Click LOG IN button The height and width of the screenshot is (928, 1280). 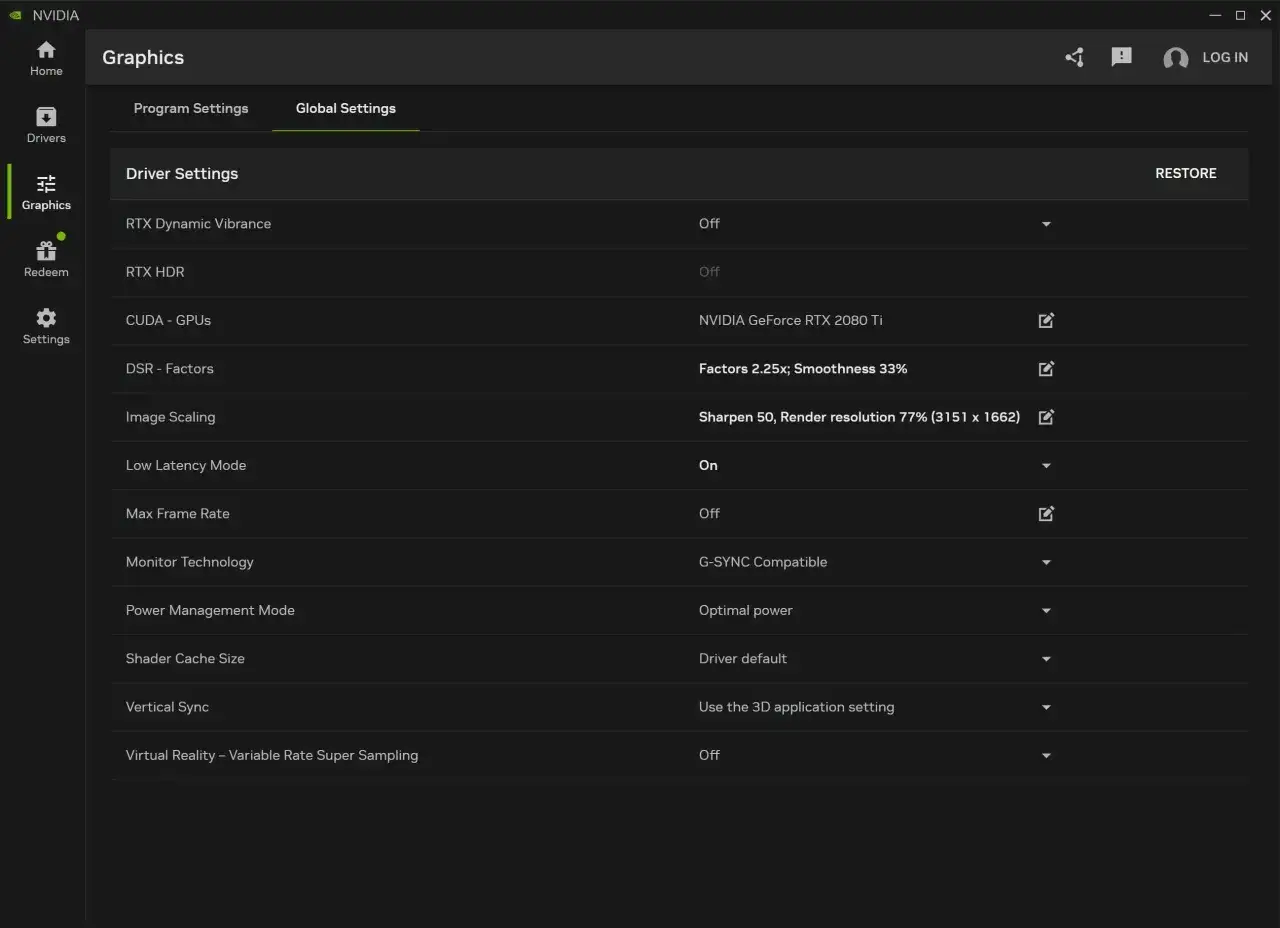tap(1225, 57)
